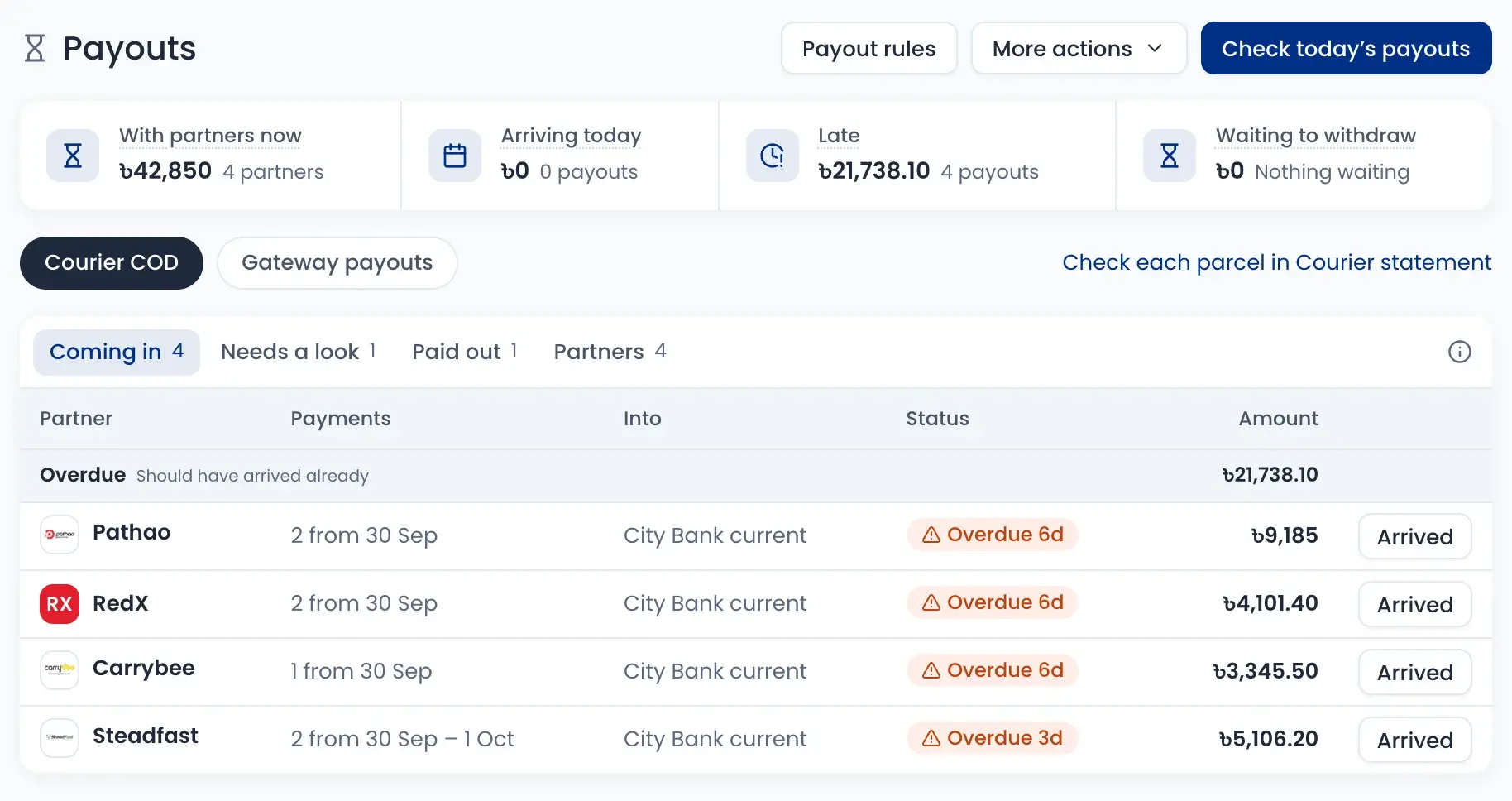Click the Late label in summary
The height and width of the screenshot is (801, 1512).
pos(839,135)
